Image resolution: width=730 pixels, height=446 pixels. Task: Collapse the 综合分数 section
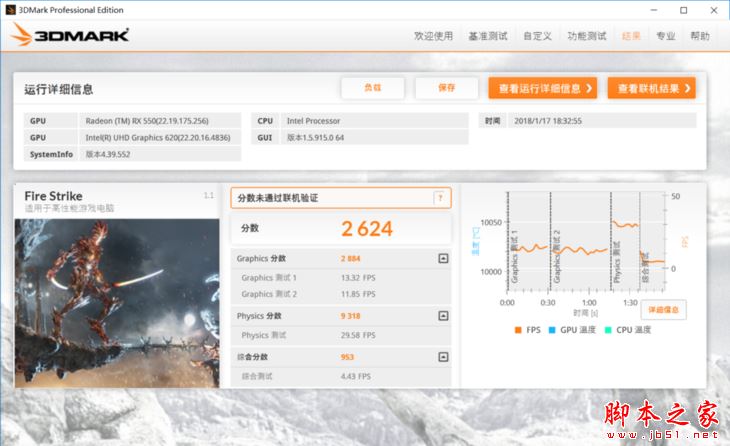point(443,357)
